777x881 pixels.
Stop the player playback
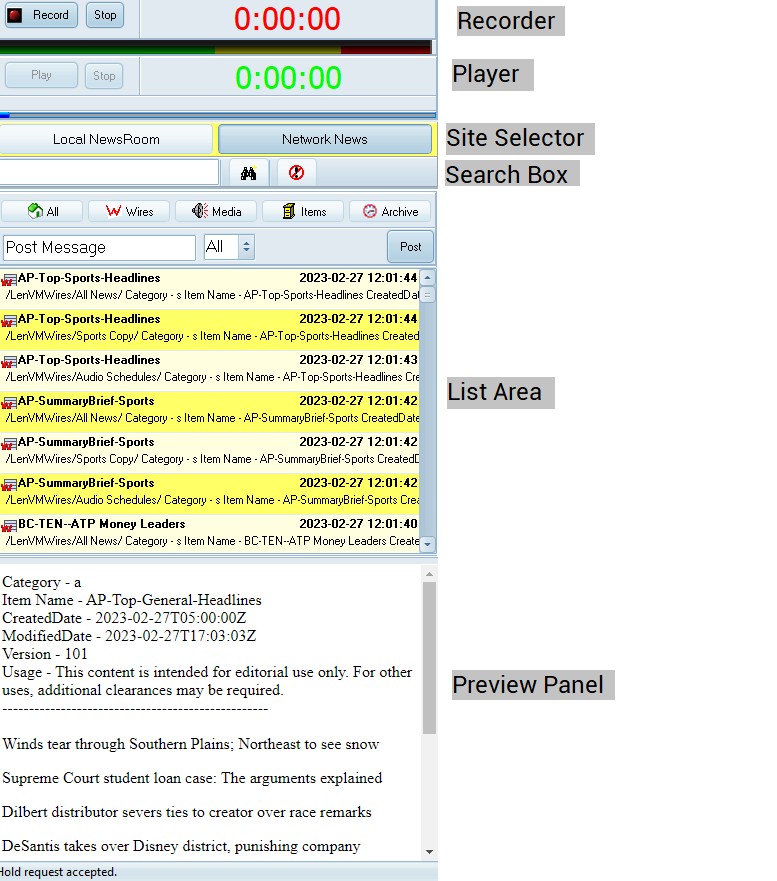pos(104,75)
